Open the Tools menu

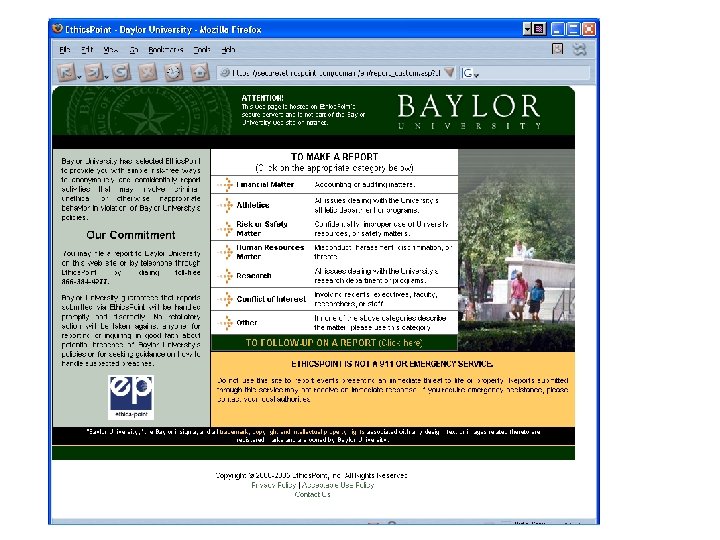(202, 50)
